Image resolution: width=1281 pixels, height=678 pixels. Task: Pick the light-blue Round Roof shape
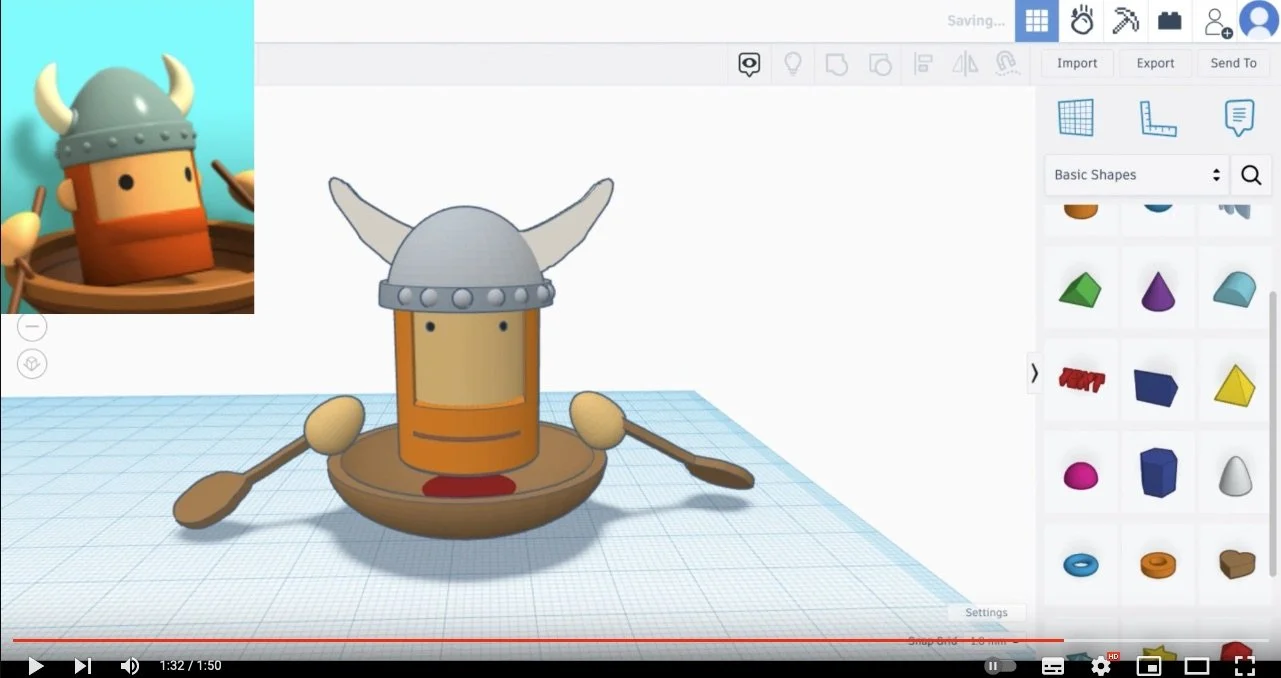click(1235, 290)
